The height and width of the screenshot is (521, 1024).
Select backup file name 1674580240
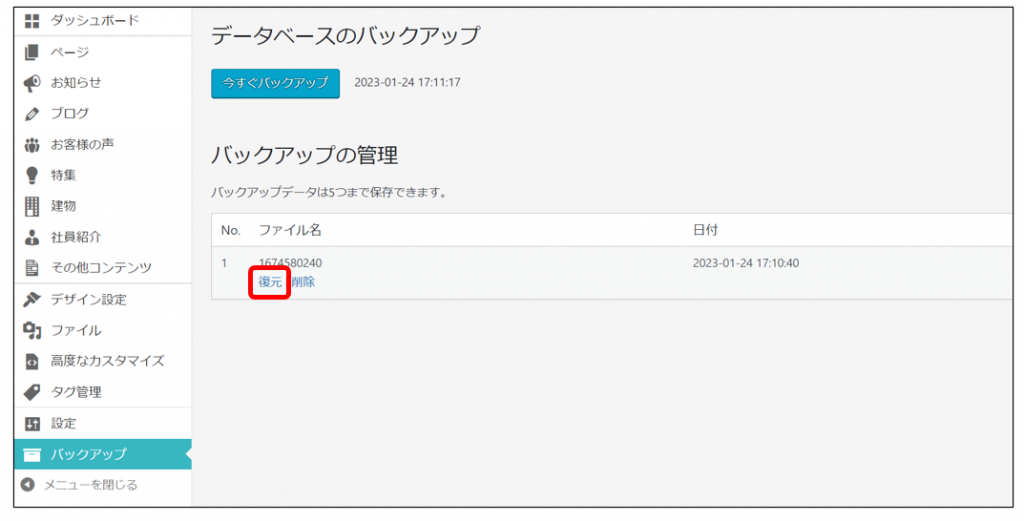290,263
